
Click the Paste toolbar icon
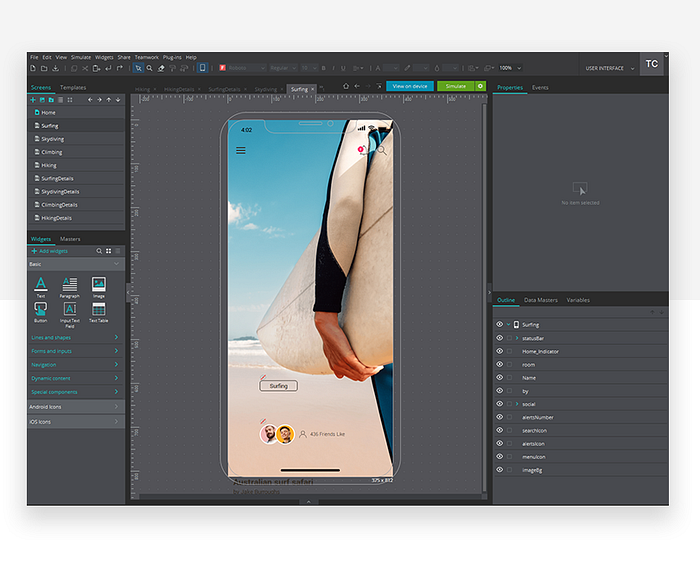pos(96,68)
